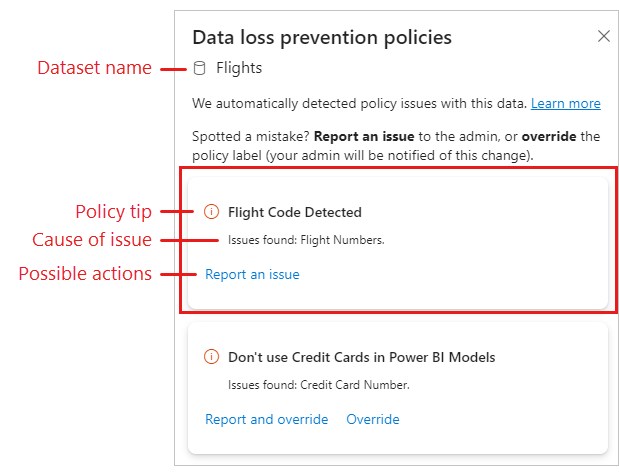This screenshot has height=475, width=619.
Task: Click the bold override word in description
Action: tap(549, 136)
